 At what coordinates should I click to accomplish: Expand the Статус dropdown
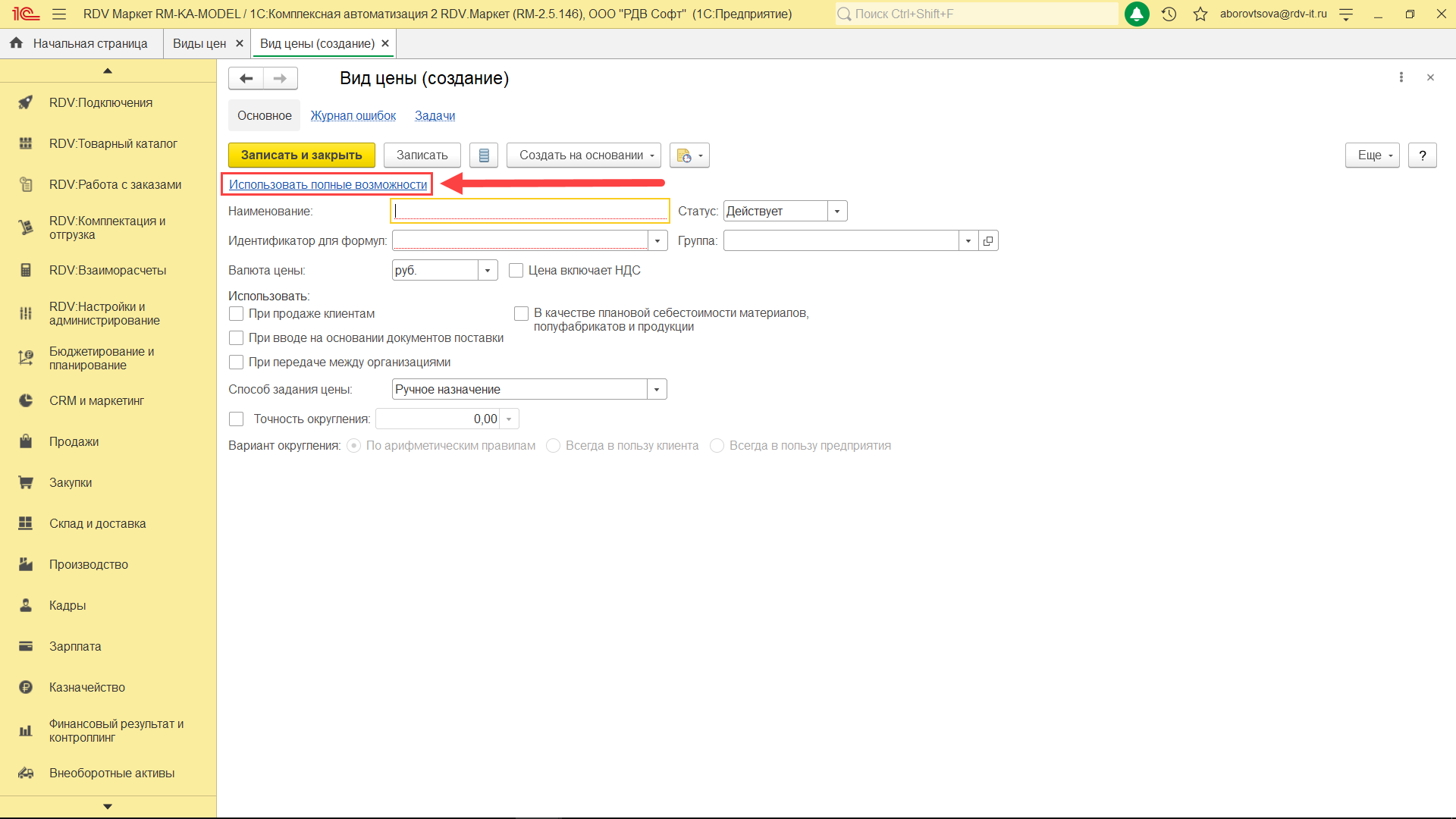tap(837, 212)
